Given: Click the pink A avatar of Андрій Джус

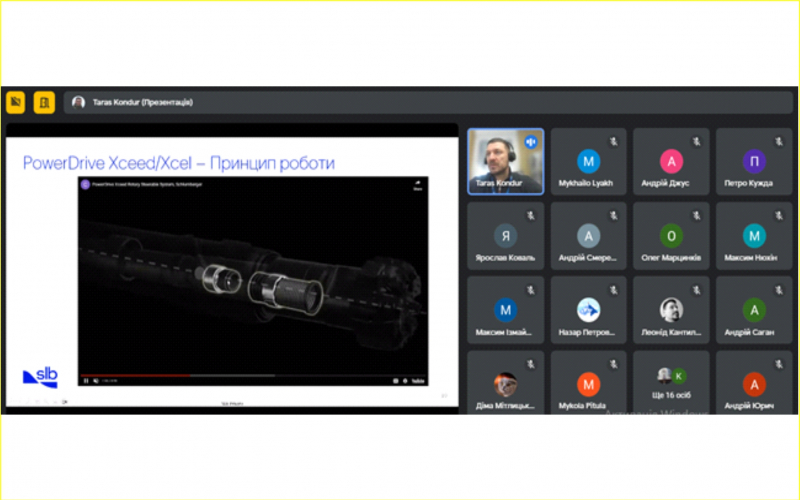Looking at the screenshot, I should (x=671, y=161).
